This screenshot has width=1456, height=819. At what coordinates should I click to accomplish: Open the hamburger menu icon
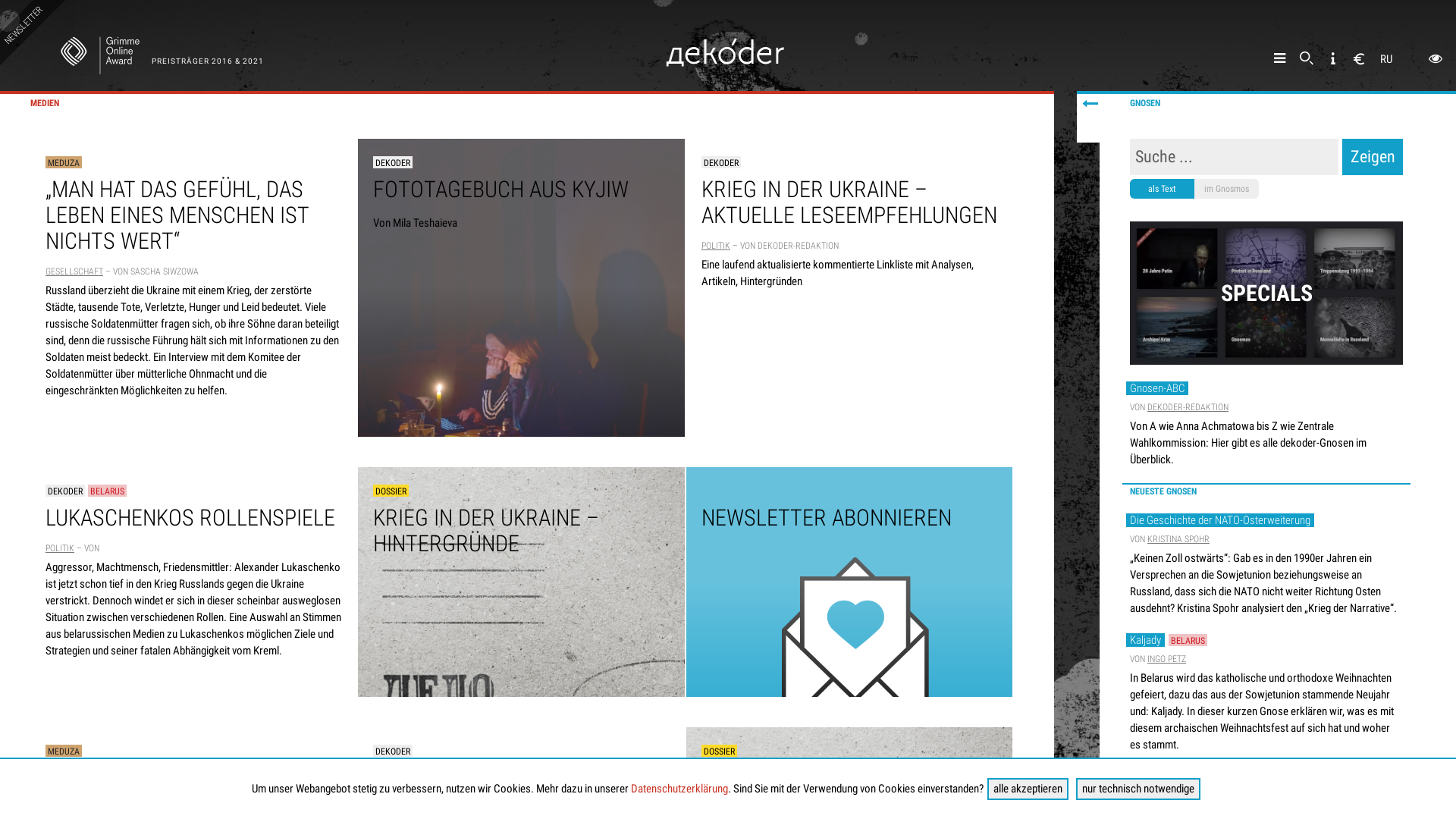[x=1279, y=58]
